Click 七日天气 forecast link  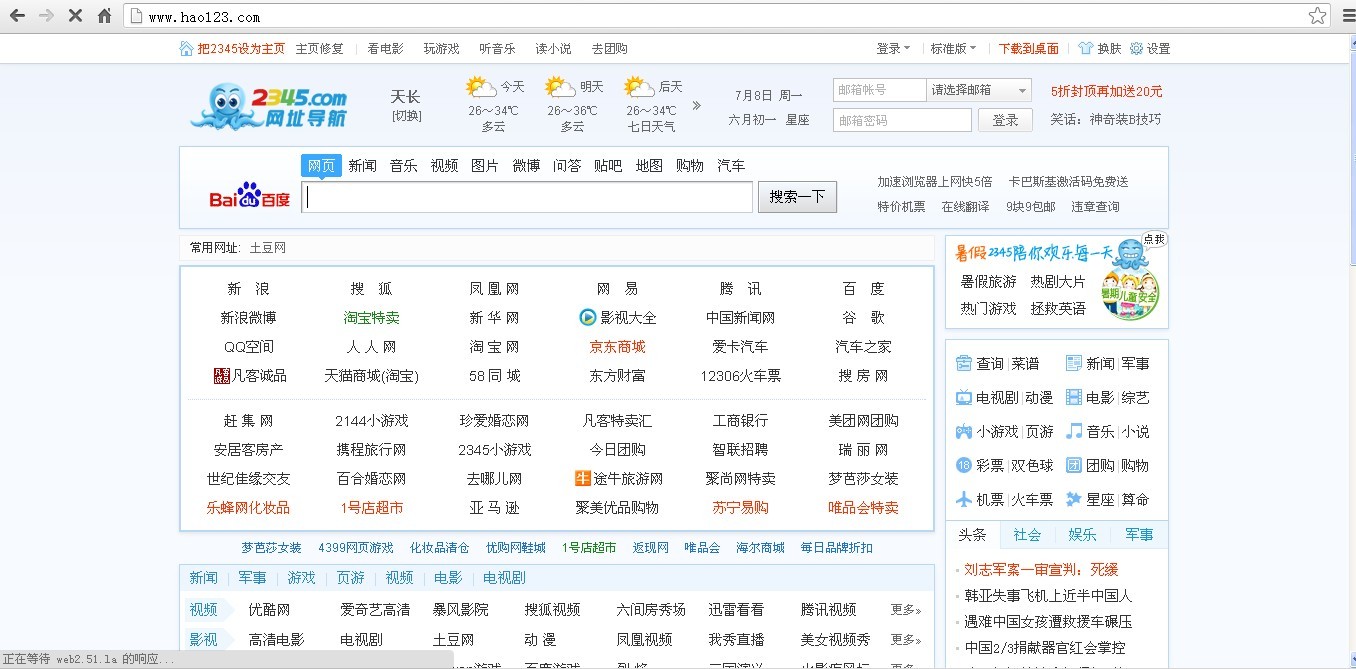click(x=651, y=126)
